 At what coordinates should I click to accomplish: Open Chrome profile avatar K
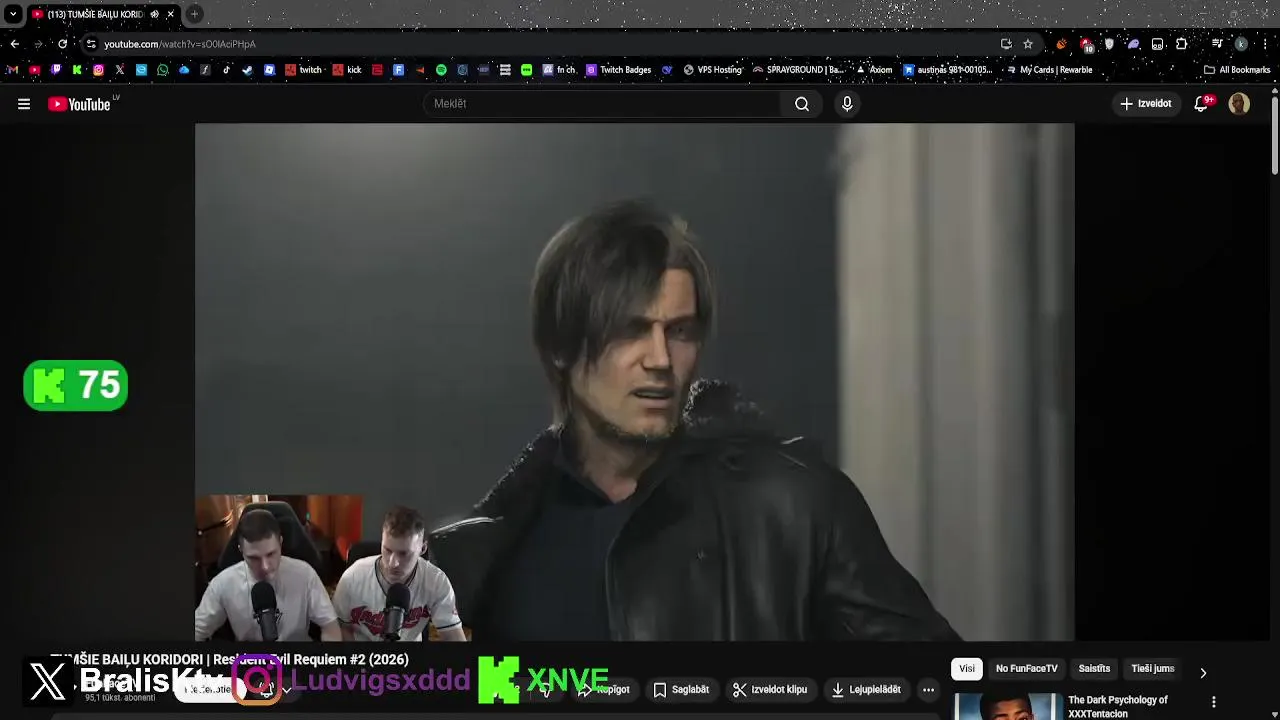[1241, 44]
